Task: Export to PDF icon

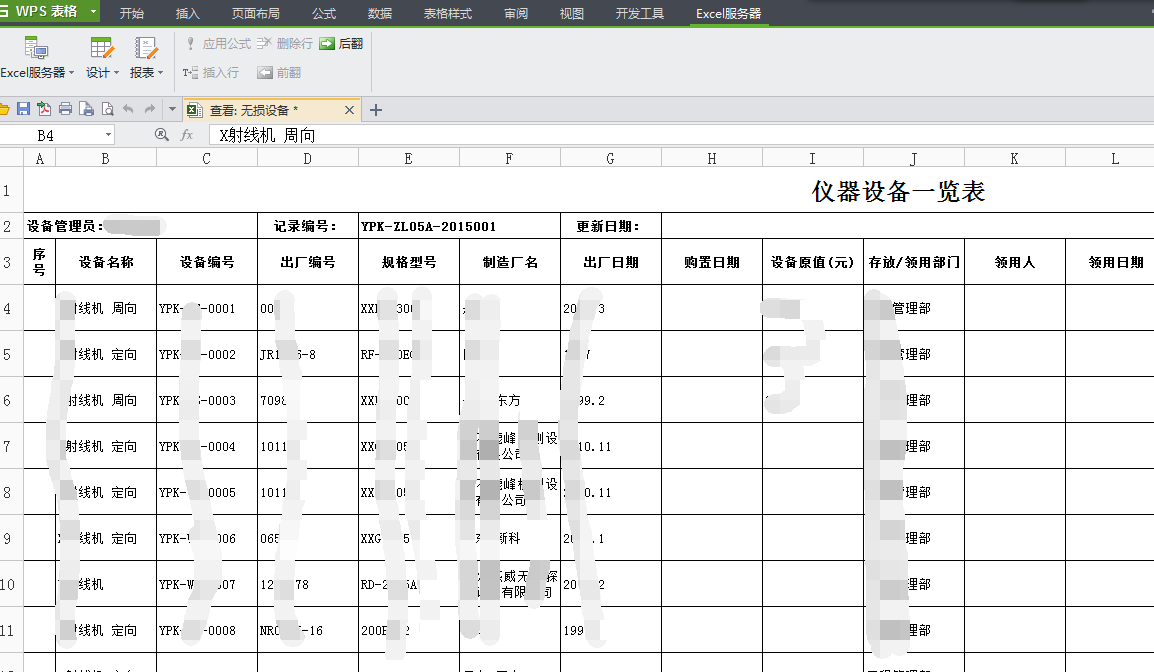Action: point(44,110)
